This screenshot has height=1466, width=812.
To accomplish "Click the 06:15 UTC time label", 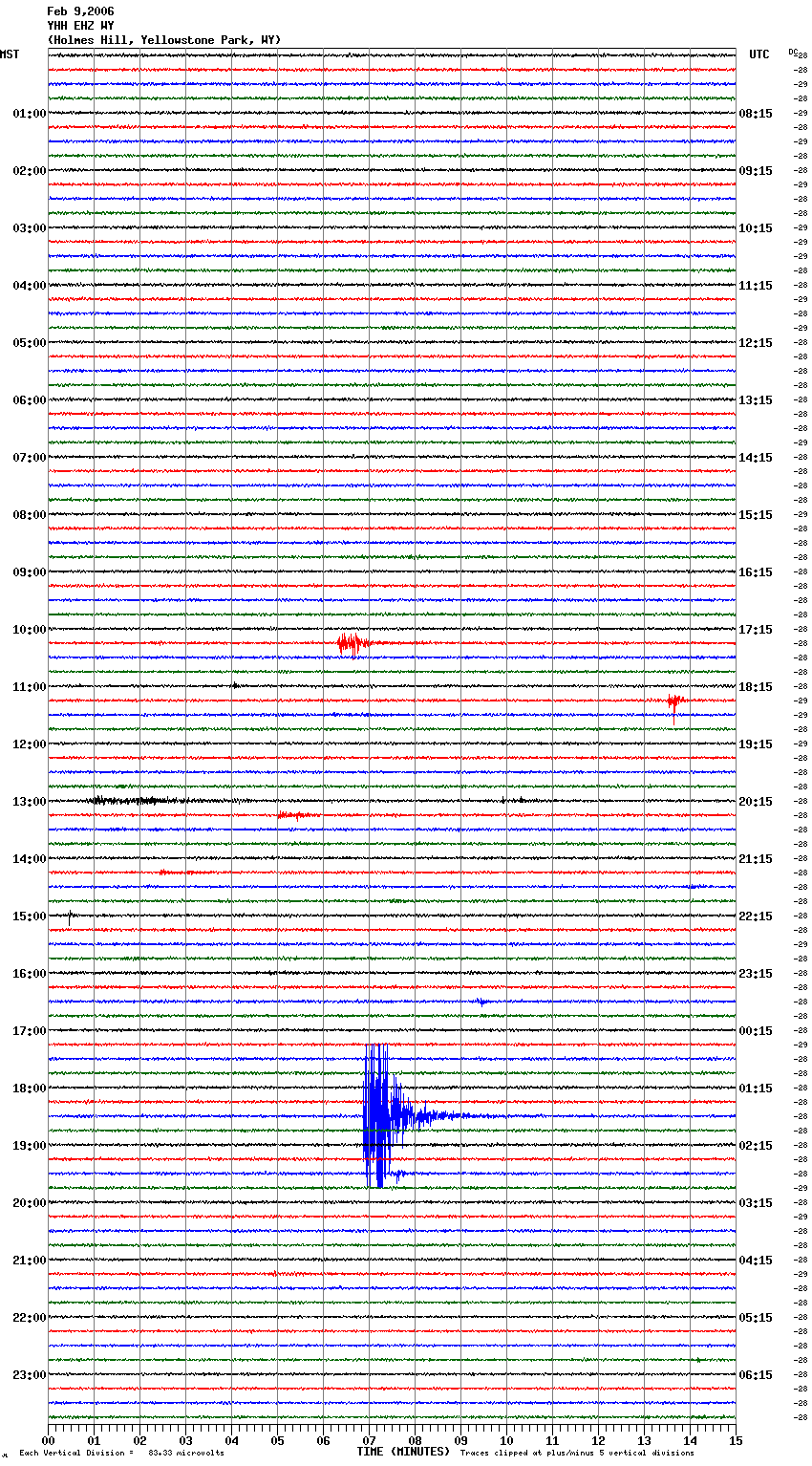I will pyautogui.click(x=756, y=1375).
